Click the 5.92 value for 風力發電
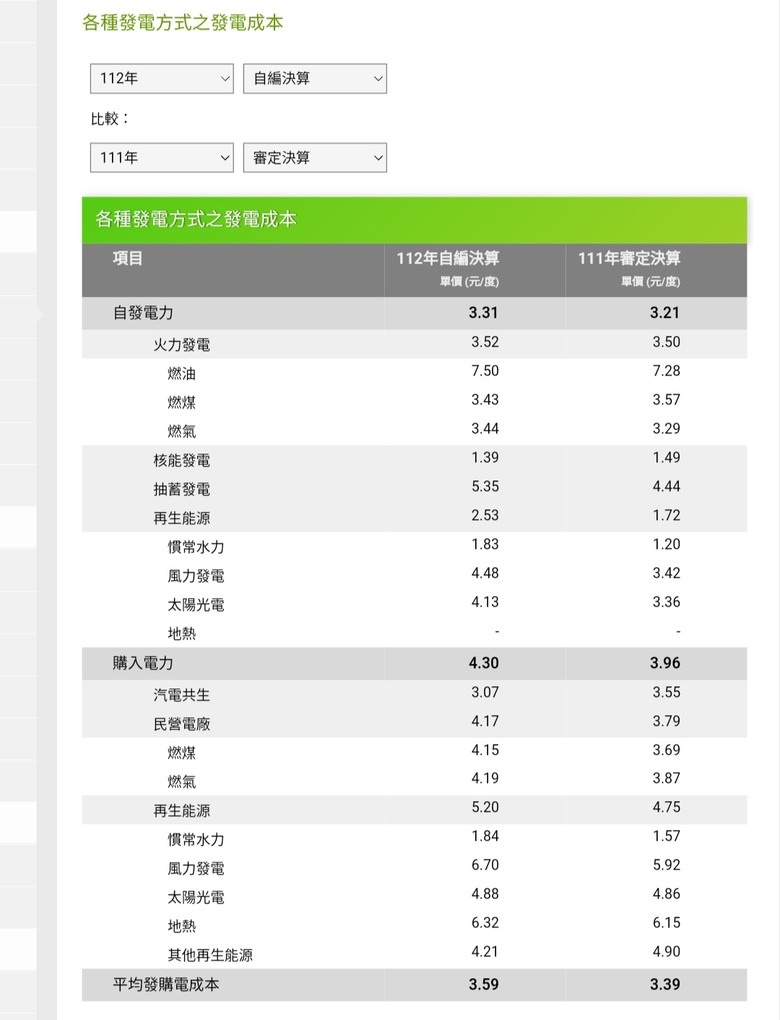780x1020 pixels. click(667, 865)
